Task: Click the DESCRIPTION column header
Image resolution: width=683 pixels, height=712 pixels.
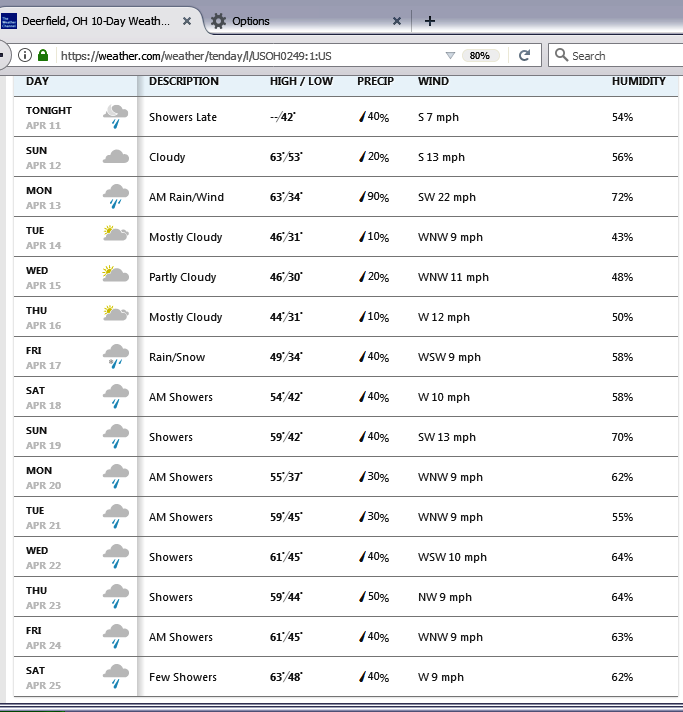Action: point(184,81)
